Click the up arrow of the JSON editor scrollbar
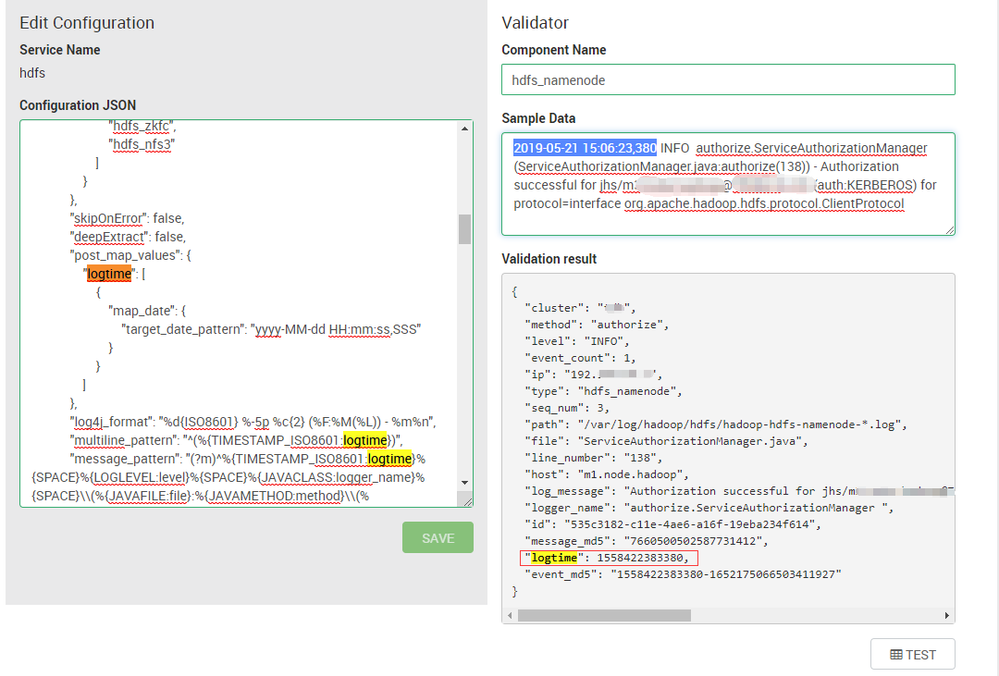Viewport: 999px width, 676px height. click(464, 129)
